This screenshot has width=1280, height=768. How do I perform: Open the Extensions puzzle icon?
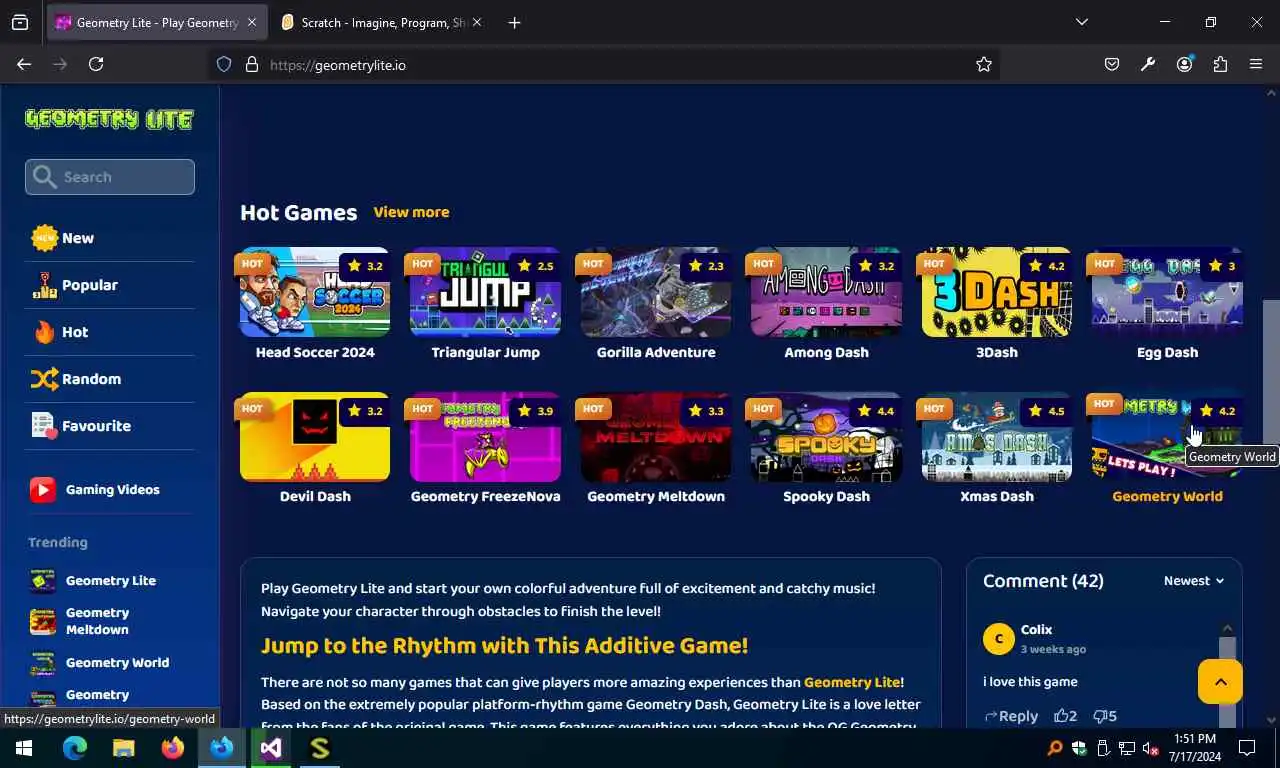click(1220, 64)
